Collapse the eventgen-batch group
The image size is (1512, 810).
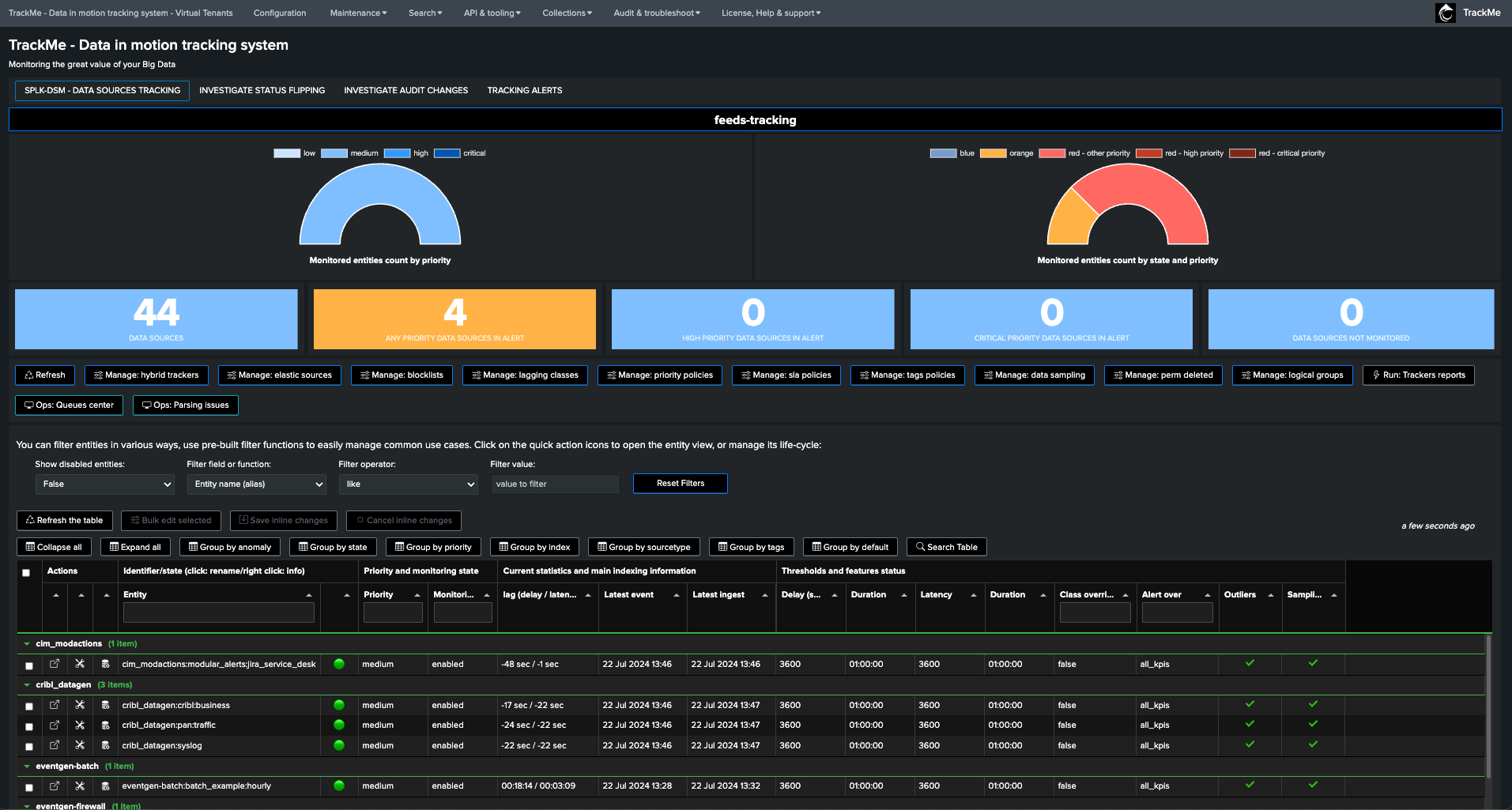tap(27, 767)
